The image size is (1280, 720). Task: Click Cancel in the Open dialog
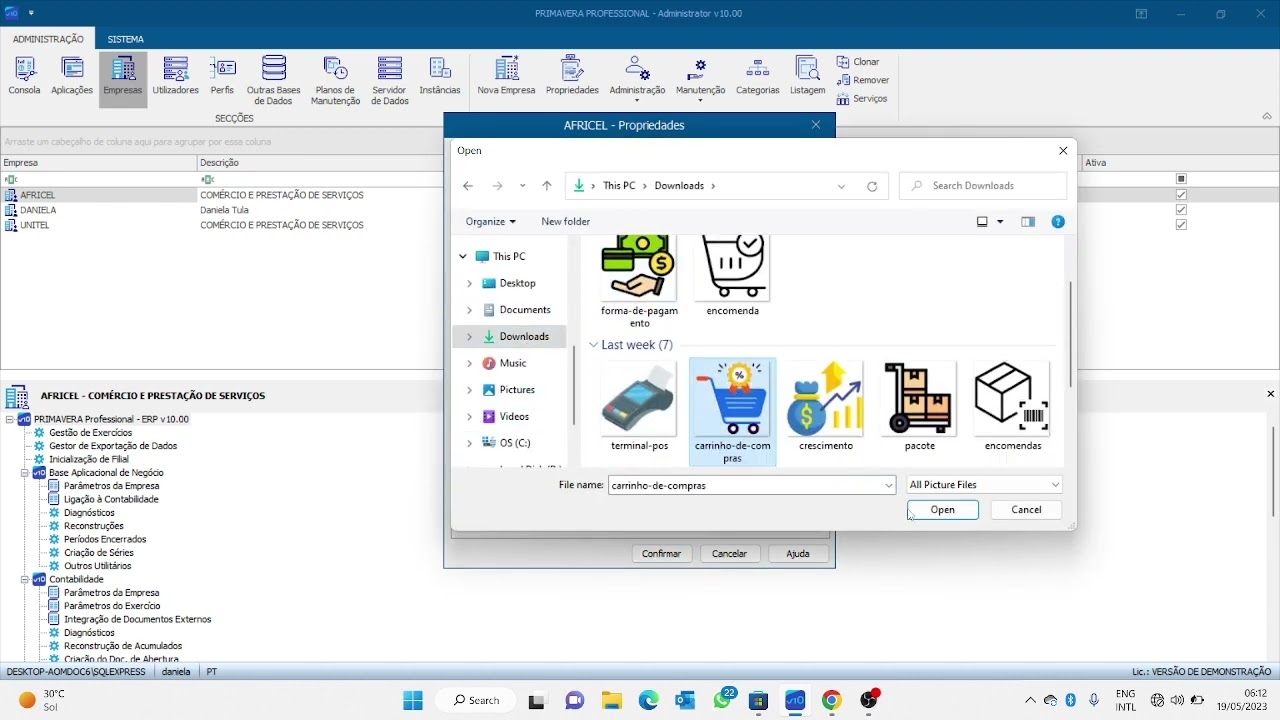pyautogui.click(x=1026, y=510)
